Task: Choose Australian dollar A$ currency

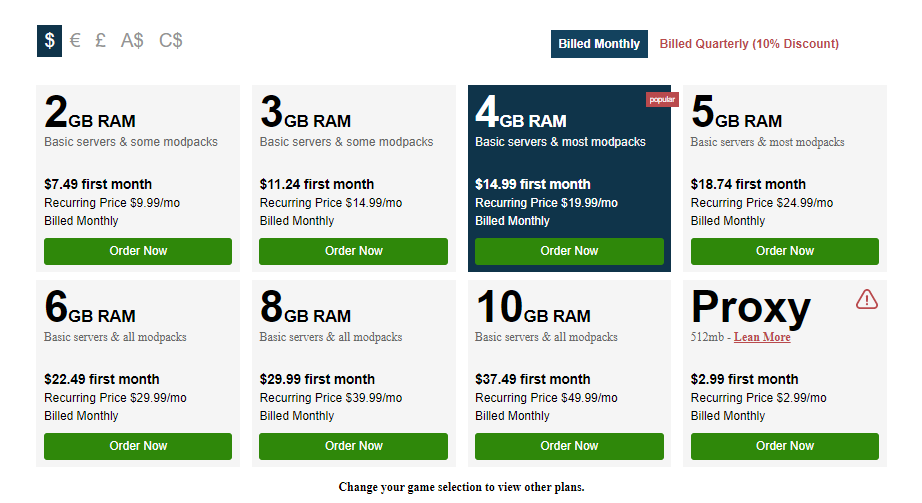Action: click(132, 41)
